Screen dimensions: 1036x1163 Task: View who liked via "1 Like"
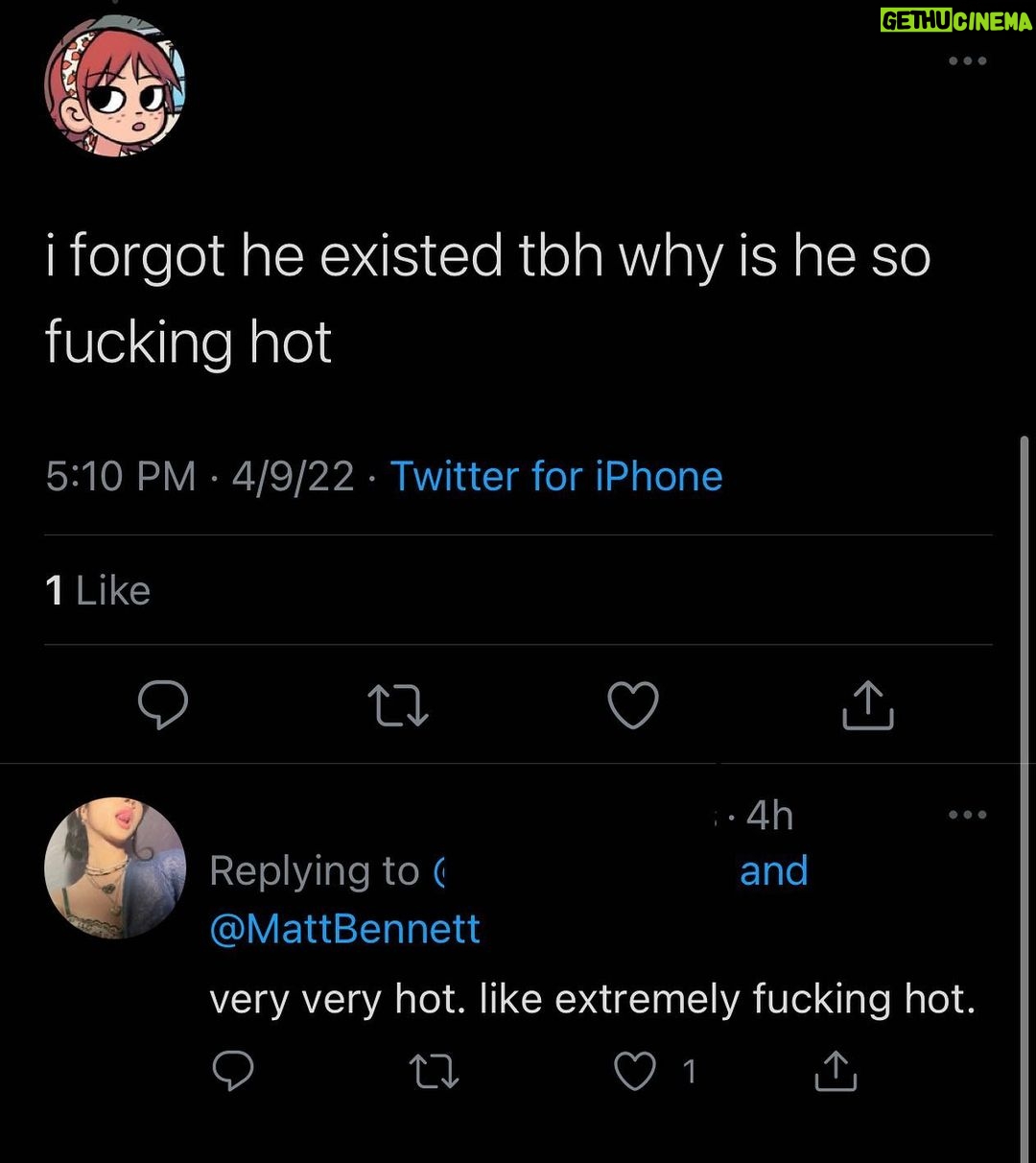click(98, 591)
